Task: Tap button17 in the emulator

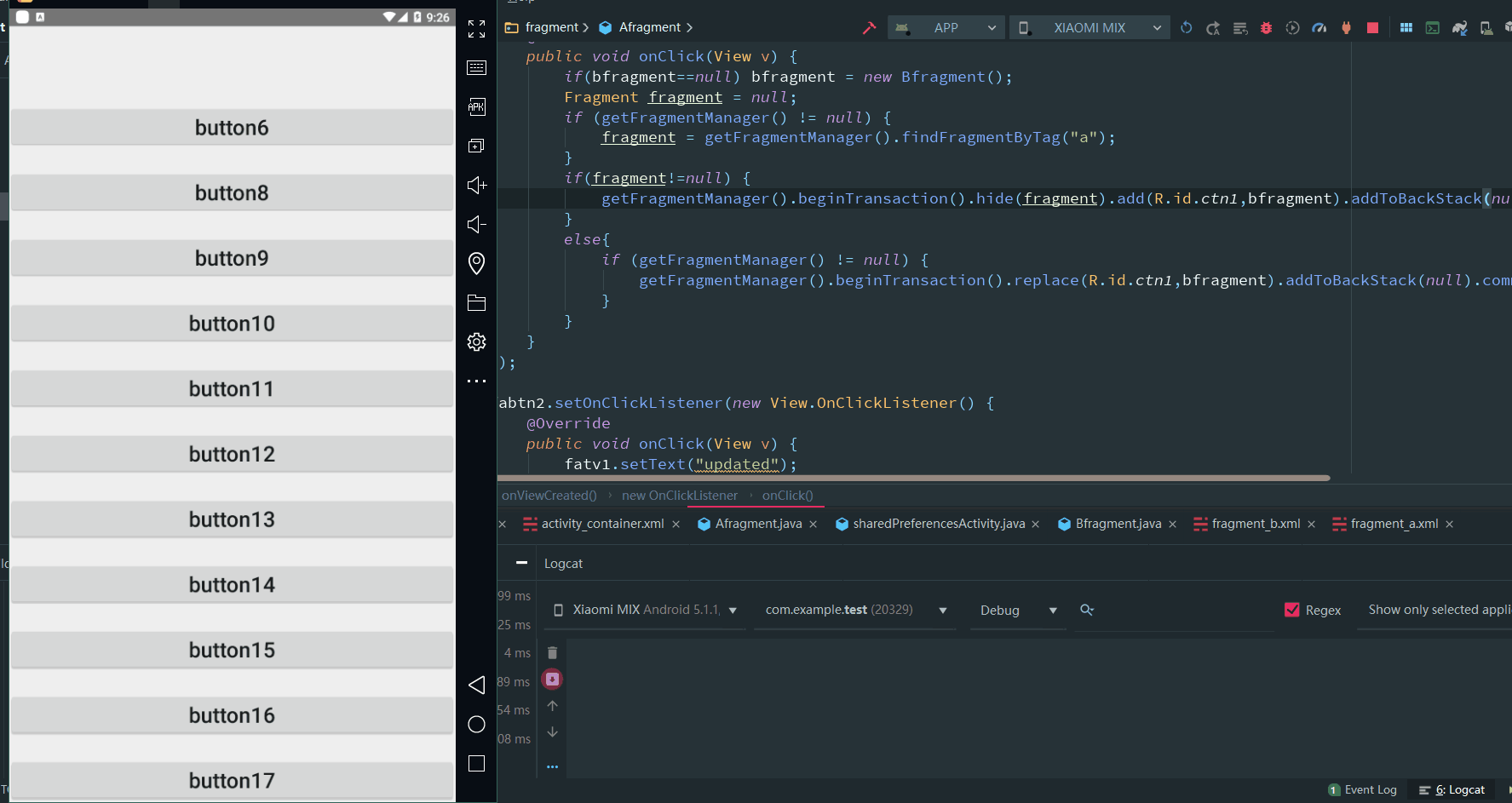Action: click(x=232, y=780)
